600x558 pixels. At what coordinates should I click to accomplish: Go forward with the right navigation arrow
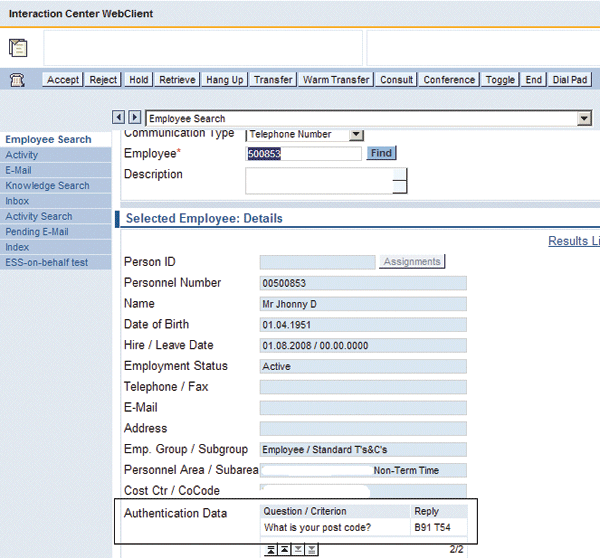pyautogui.click(x=134, y=118)
